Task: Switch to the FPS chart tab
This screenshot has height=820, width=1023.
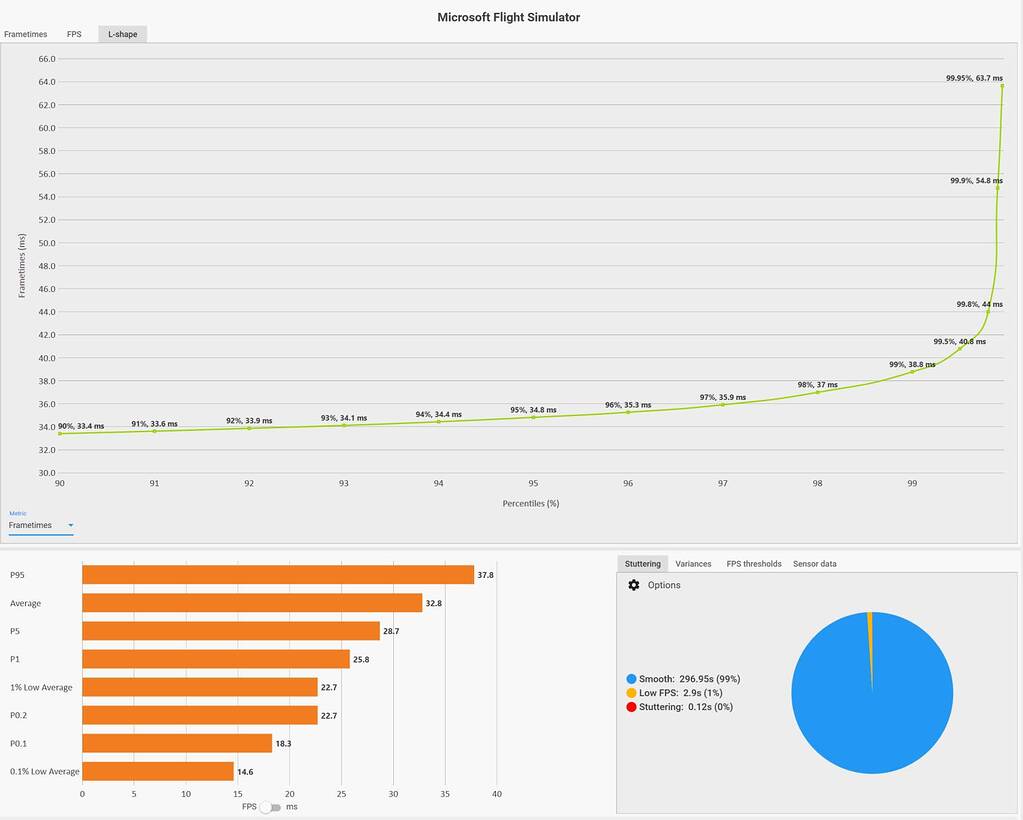Action: pos(74,34)
